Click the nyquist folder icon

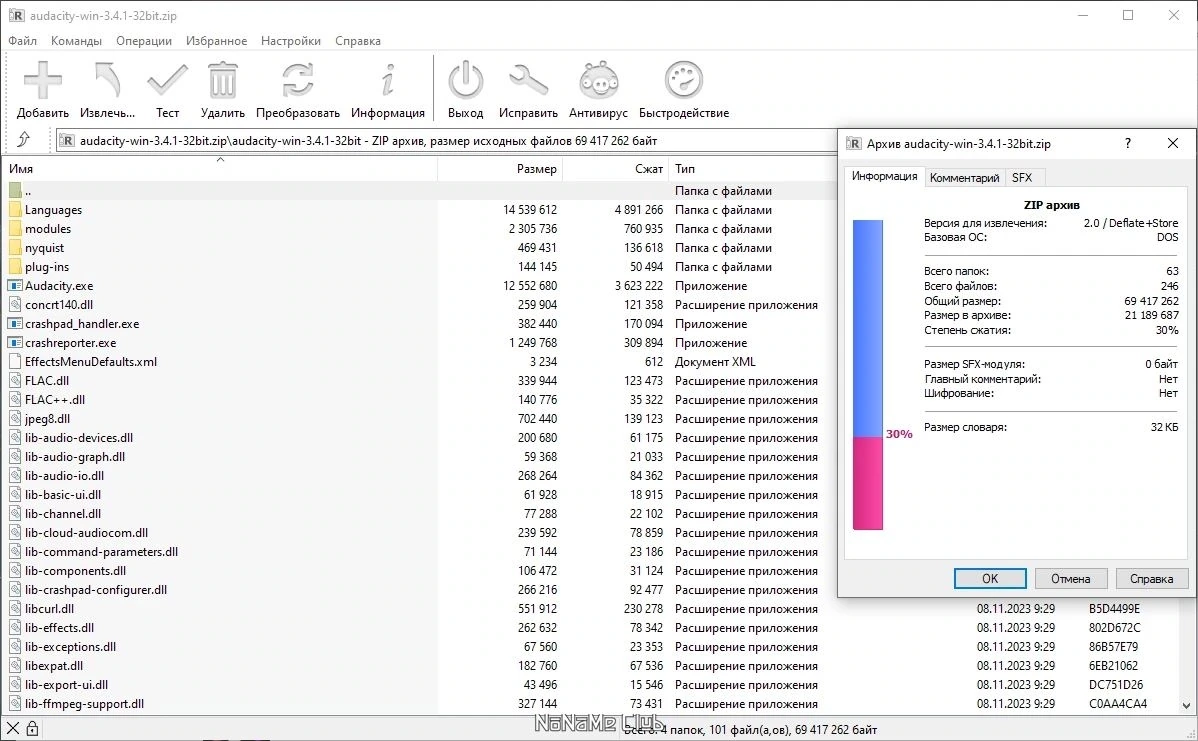pos(15,248)
